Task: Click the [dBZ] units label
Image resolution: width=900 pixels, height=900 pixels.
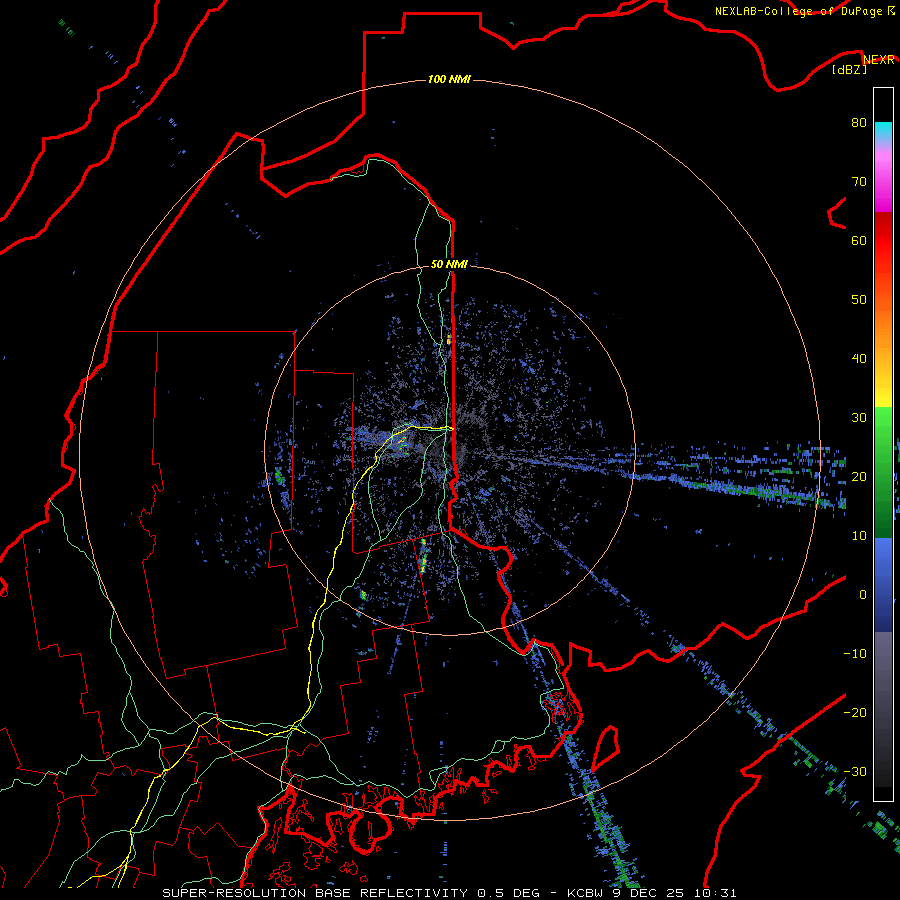Action: 849,70
